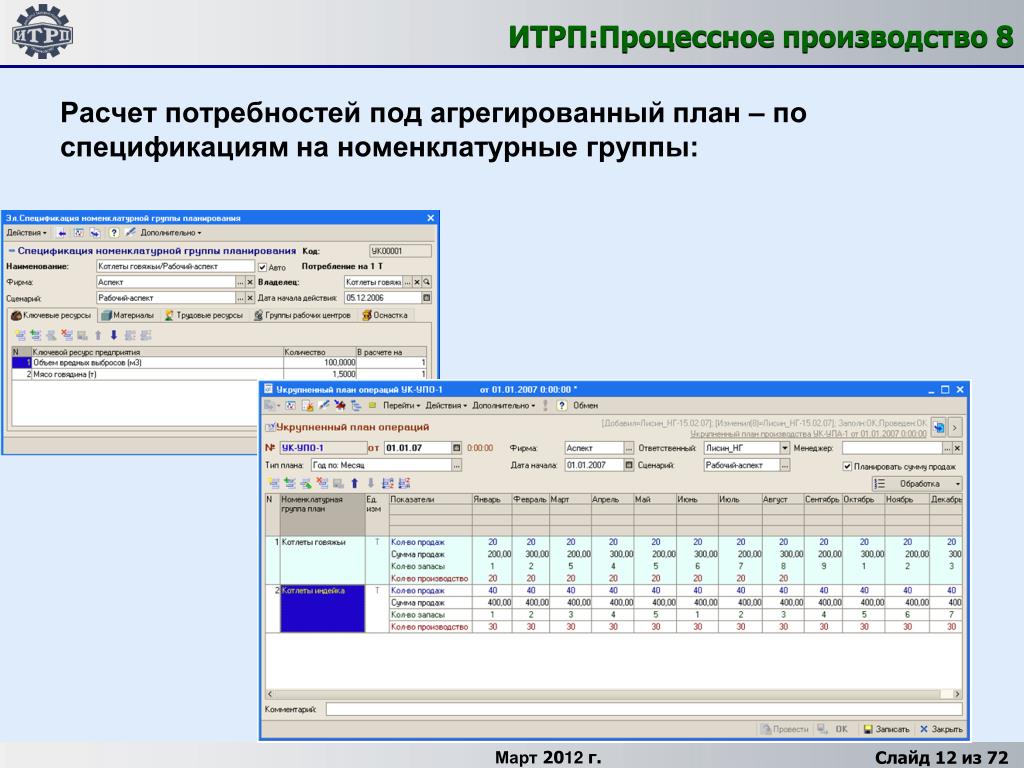This screenshot has width=1024, height=768.
Task: Open the Дополнительно menu in the specification window
Action: (x=170, y=232)
